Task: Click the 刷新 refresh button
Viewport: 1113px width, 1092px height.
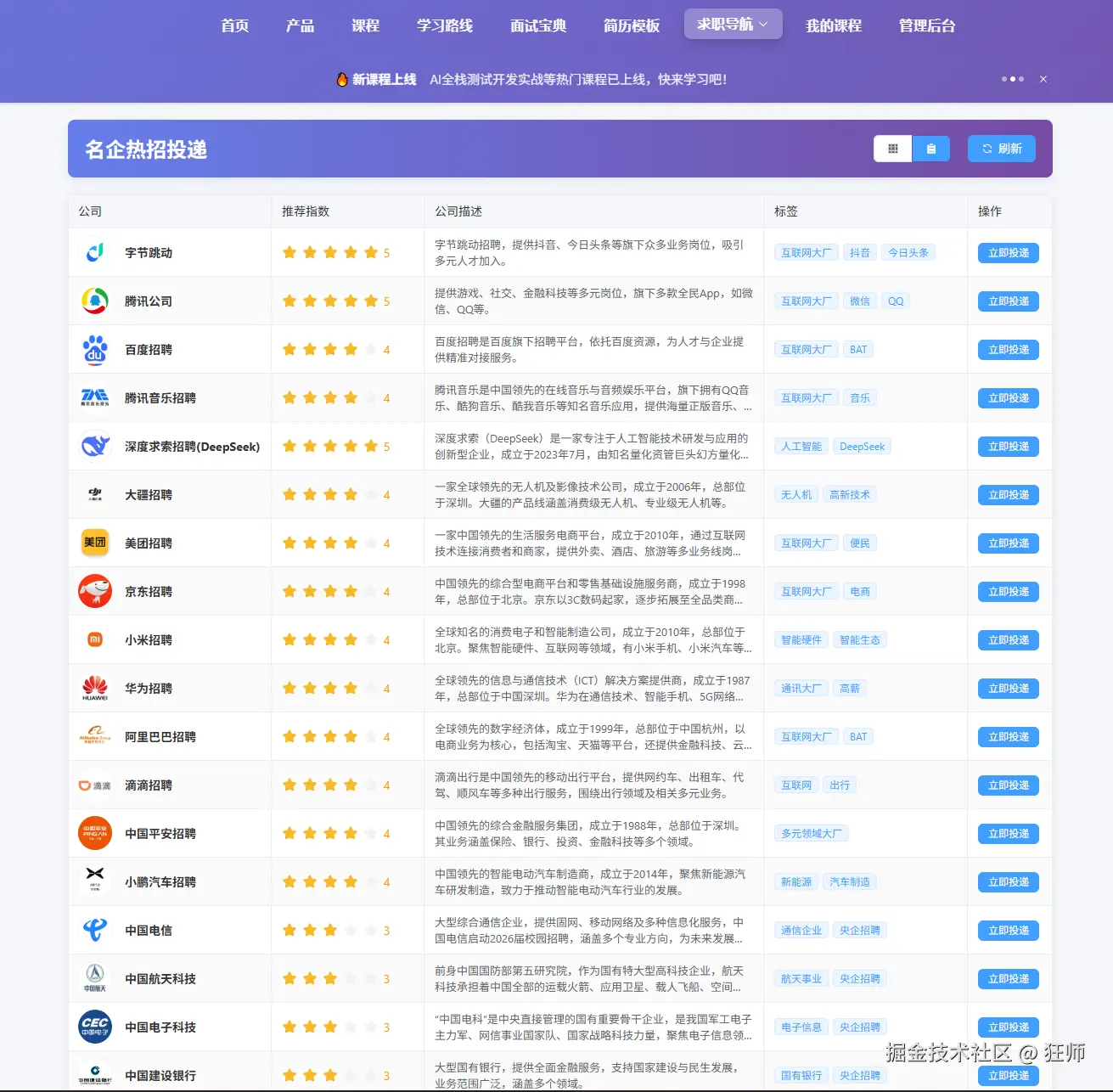Action: [x=1002, y=149]
